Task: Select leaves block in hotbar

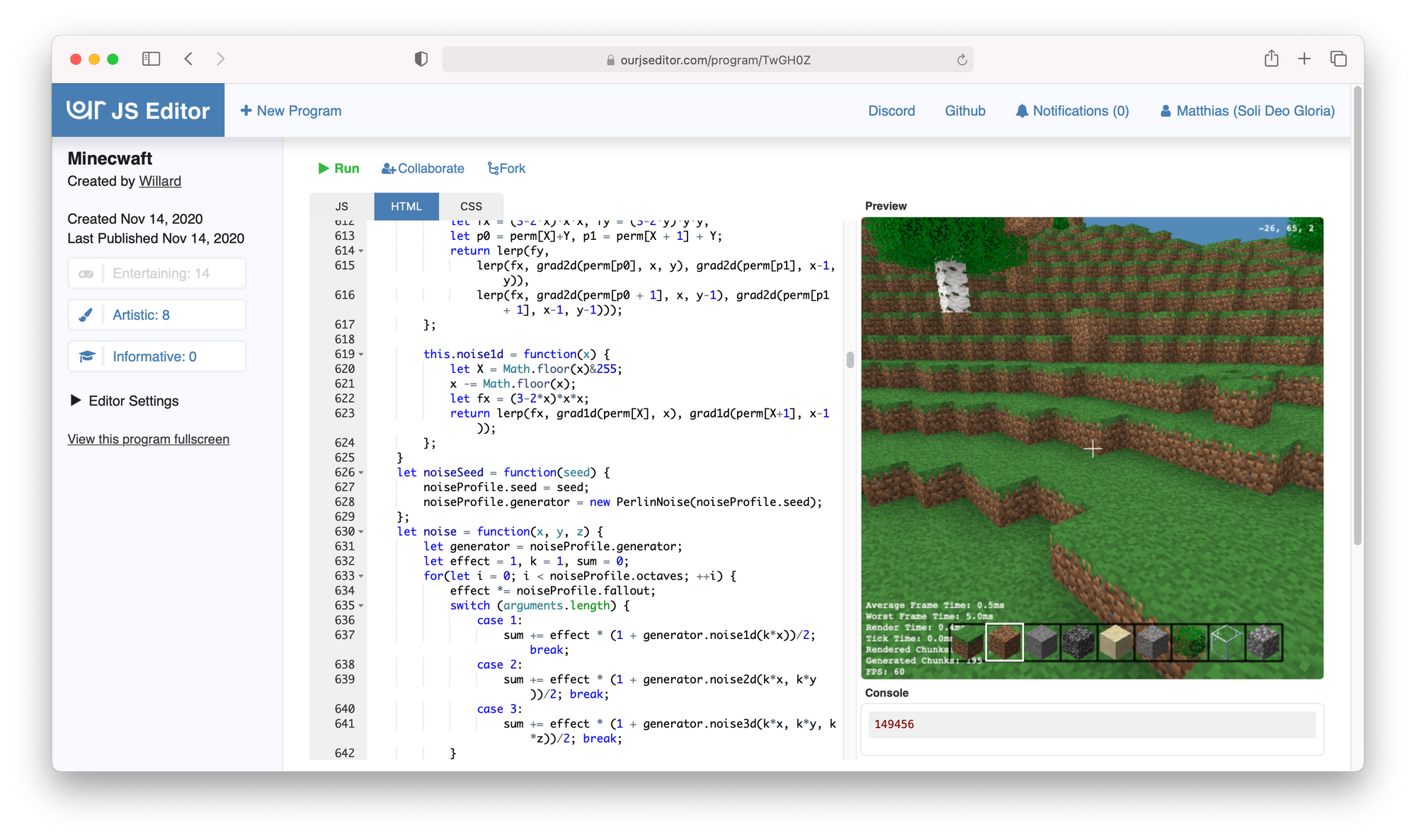Action: [x=1190, y=643]
